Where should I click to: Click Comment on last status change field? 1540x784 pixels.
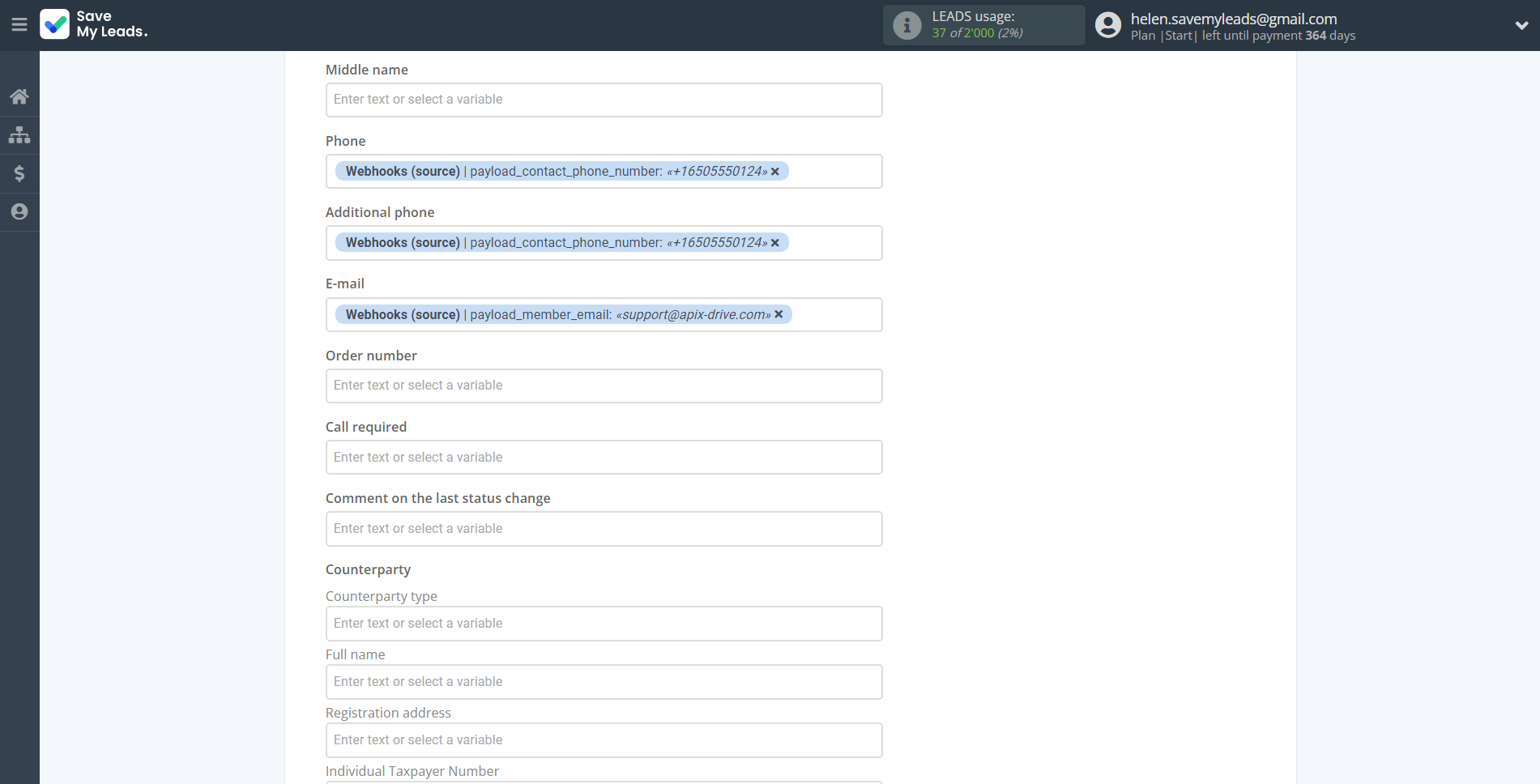coord(604,529)
